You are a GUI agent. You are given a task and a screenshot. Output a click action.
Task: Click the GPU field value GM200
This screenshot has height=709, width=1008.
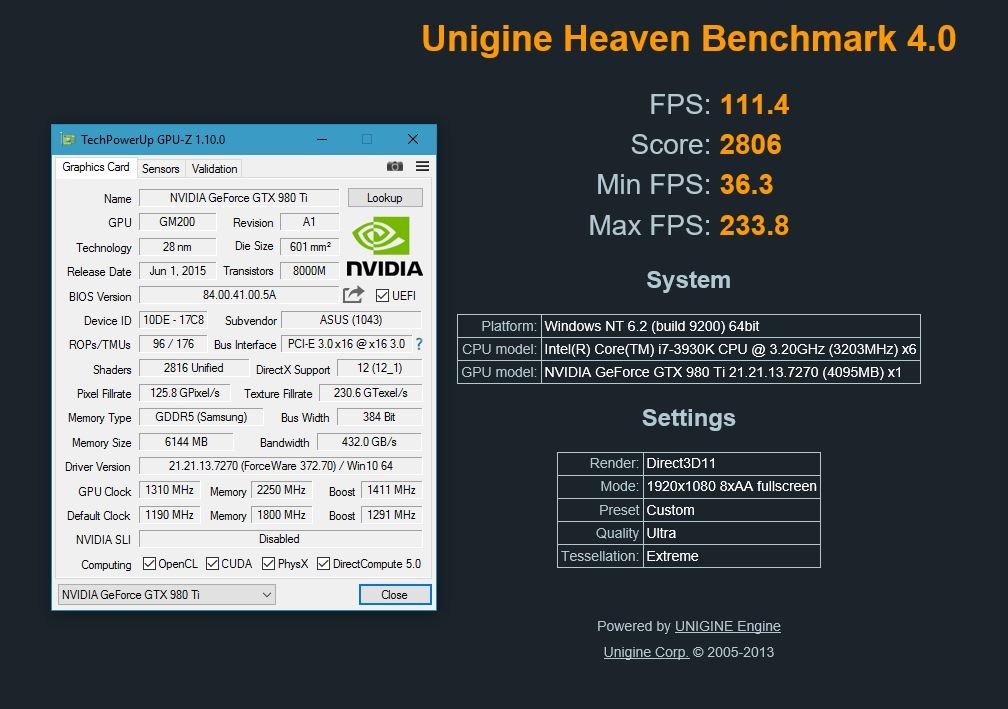(x=177, y=222)
